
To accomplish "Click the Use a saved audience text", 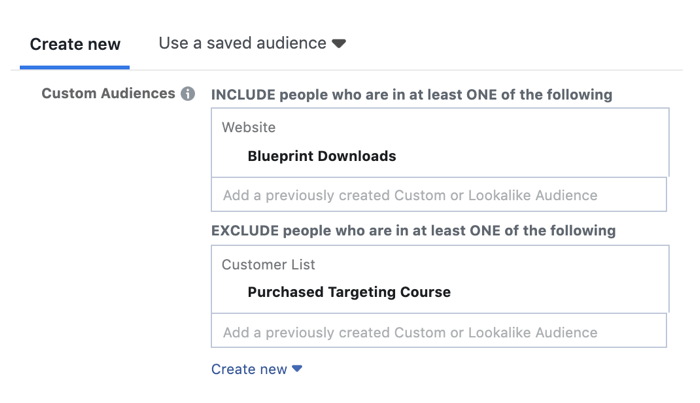I will [x=242, y=43].
